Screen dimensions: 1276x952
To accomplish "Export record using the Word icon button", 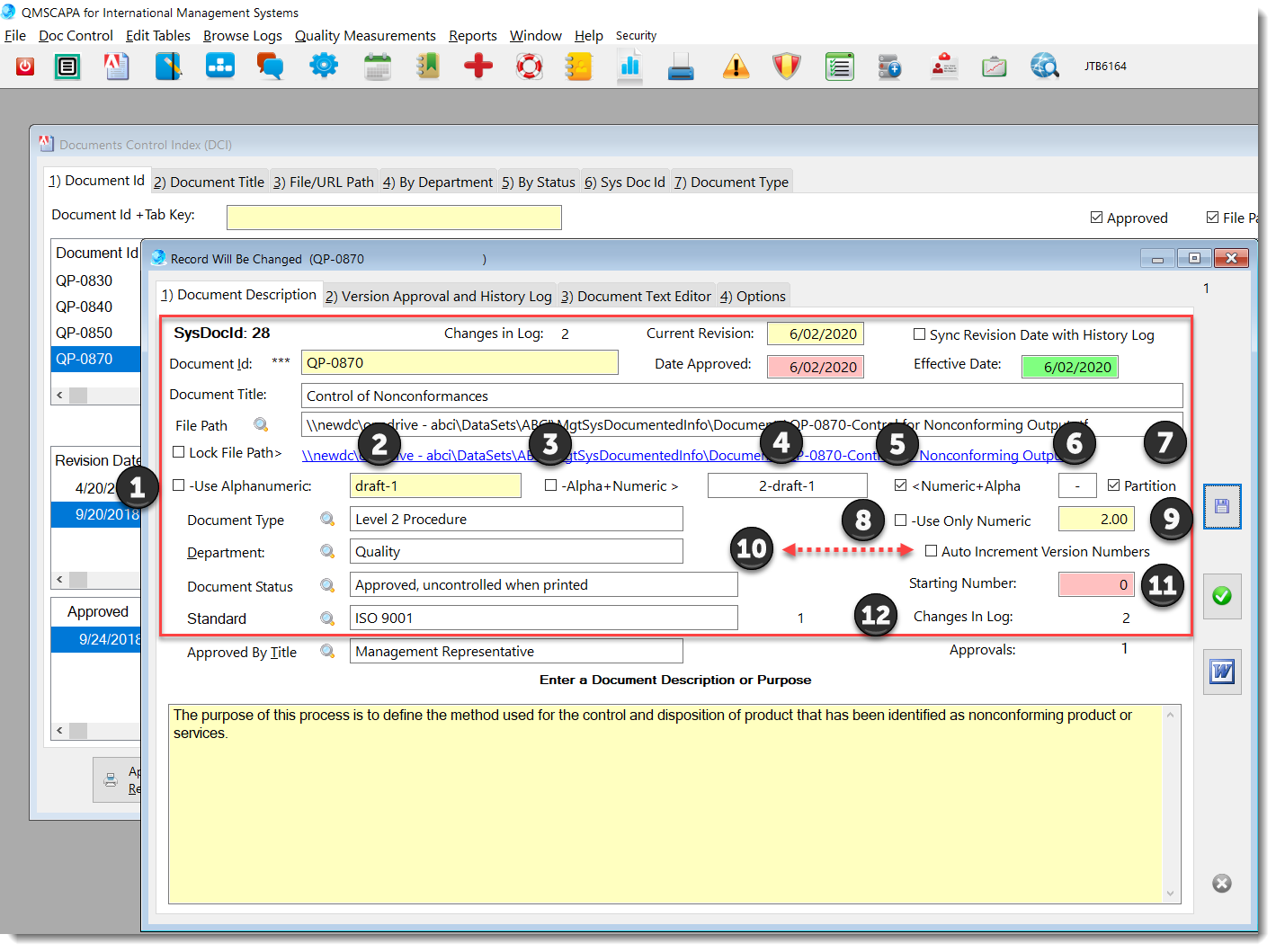I will pos(1221,671).
